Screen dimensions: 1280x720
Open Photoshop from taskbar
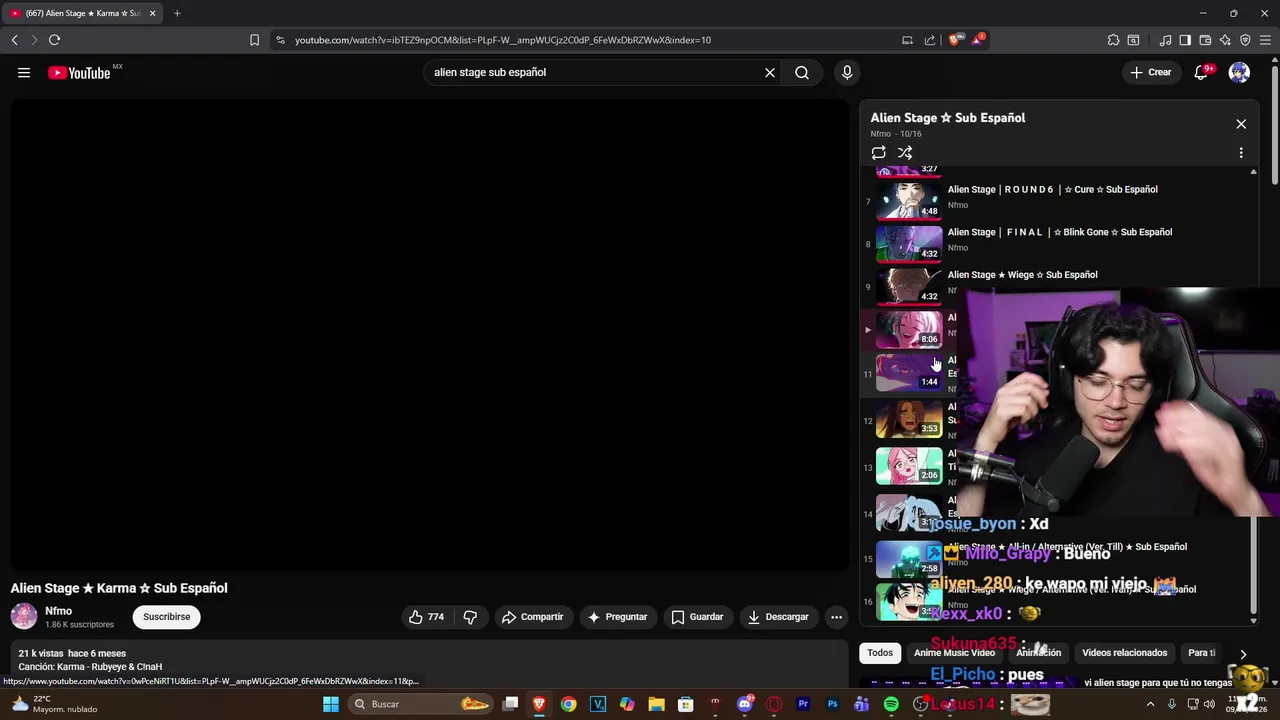click(x=832, y=704)
